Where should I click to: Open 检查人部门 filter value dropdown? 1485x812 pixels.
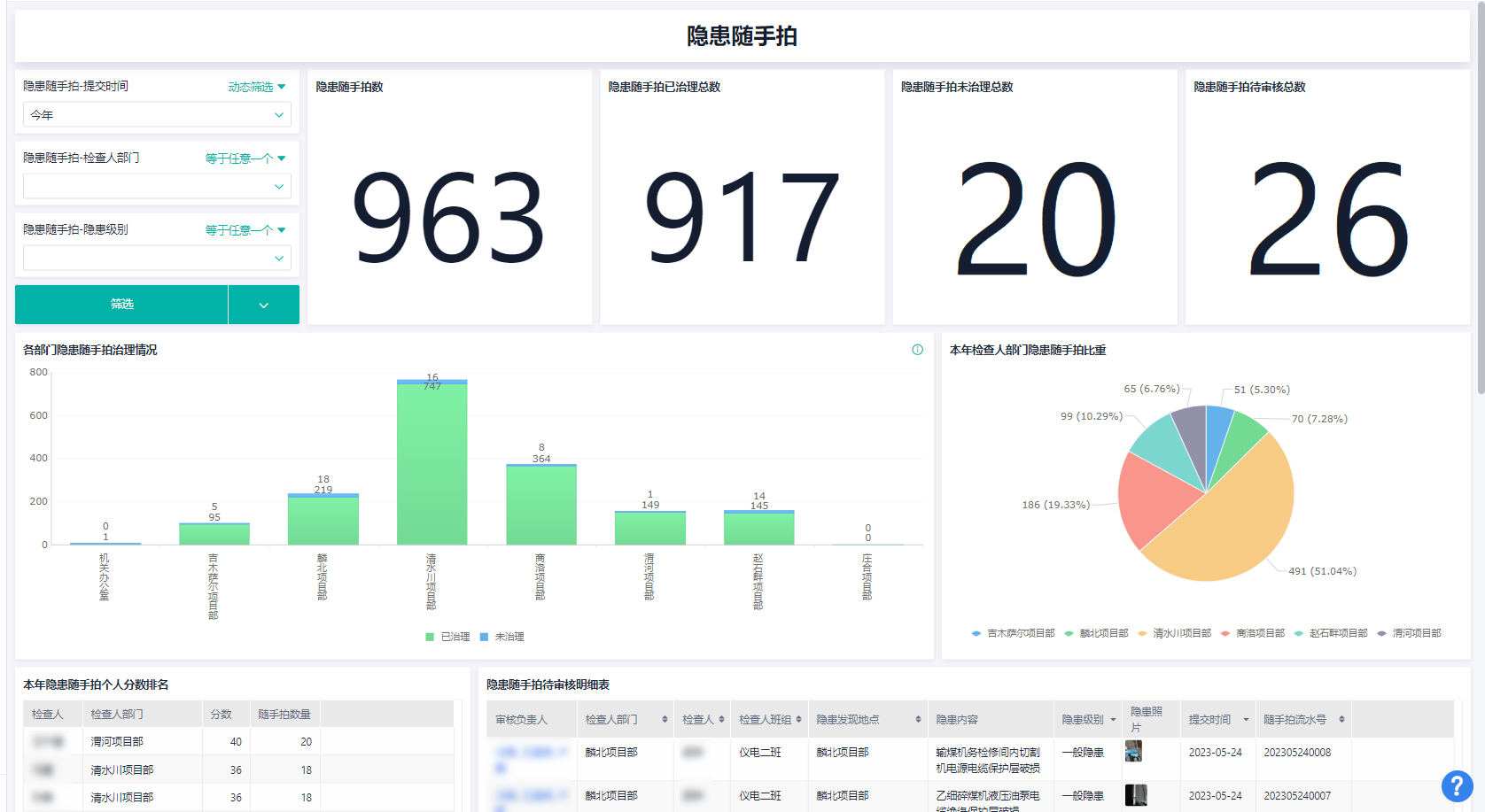pos(157,187)
